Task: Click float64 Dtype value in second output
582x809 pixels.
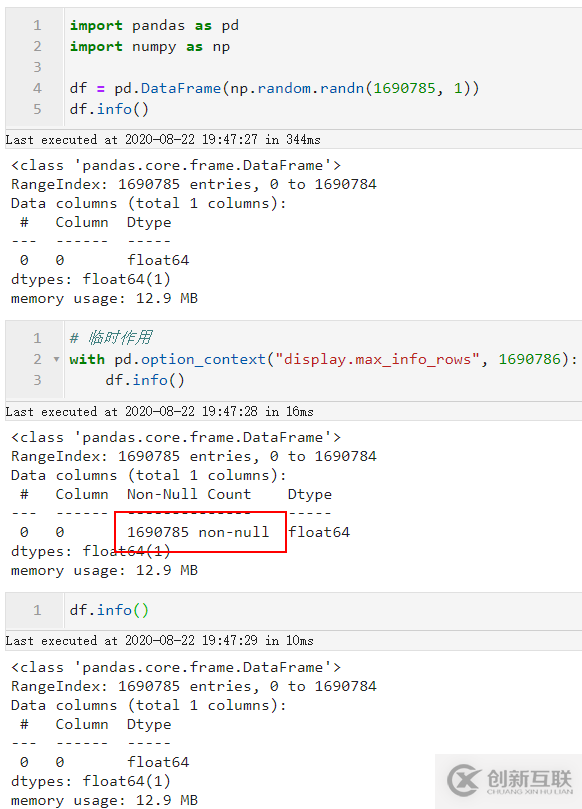Action: pyautogui.click(x=319, y=532)
